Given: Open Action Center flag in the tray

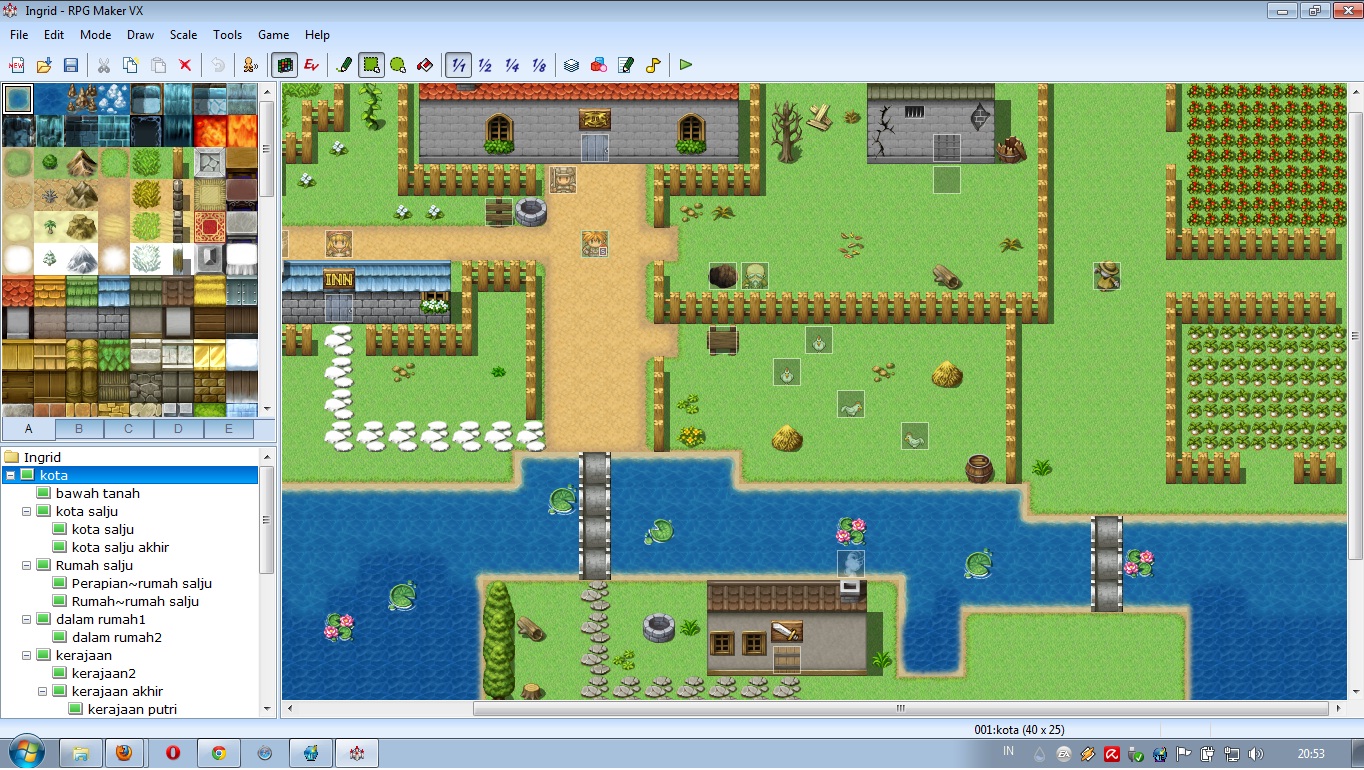Looking at the screenshot, I should click(x=1184, y=754).
